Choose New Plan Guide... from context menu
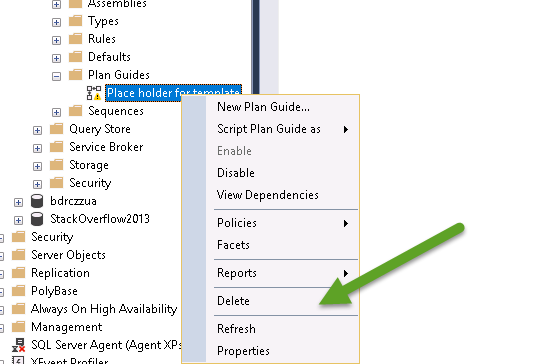 (x=263, y=107)
